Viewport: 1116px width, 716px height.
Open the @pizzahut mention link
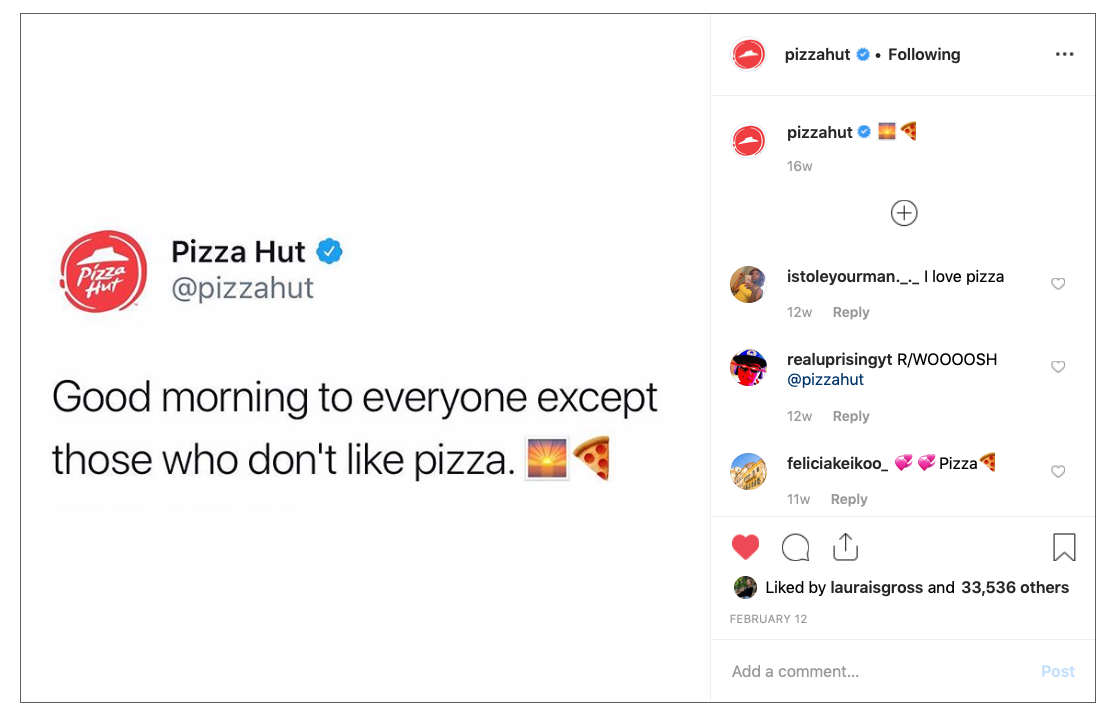pyautogui.click(x=825, y=379)
